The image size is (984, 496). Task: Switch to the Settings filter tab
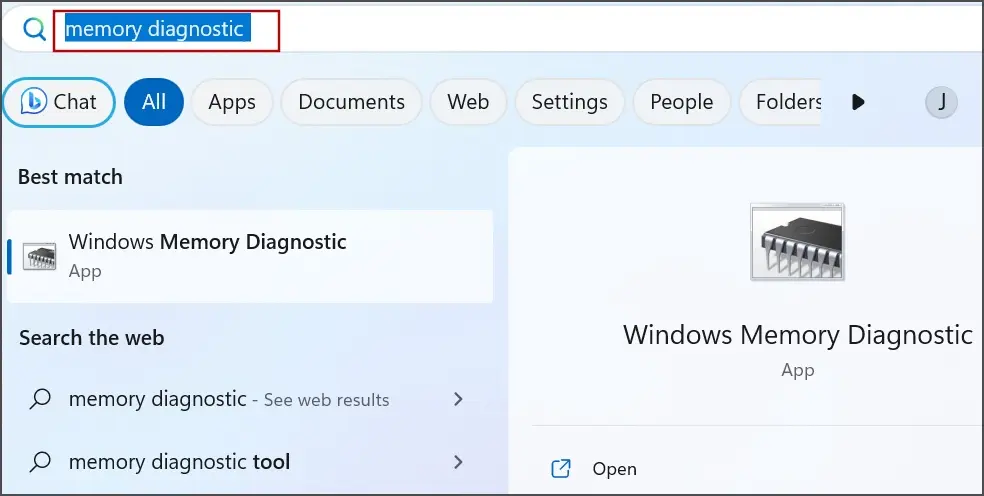click(x=570, y=102)
